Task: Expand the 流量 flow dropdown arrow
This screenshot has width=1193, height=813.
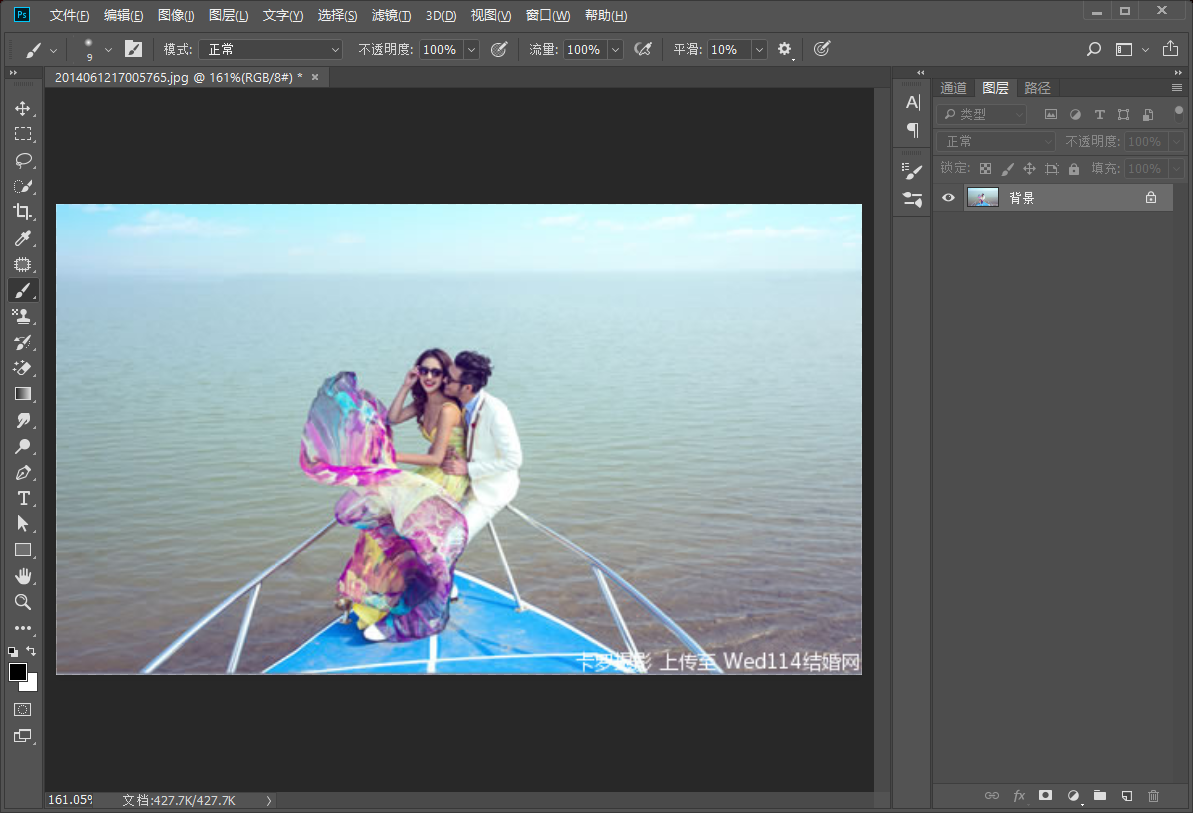Action: [615, 49]
